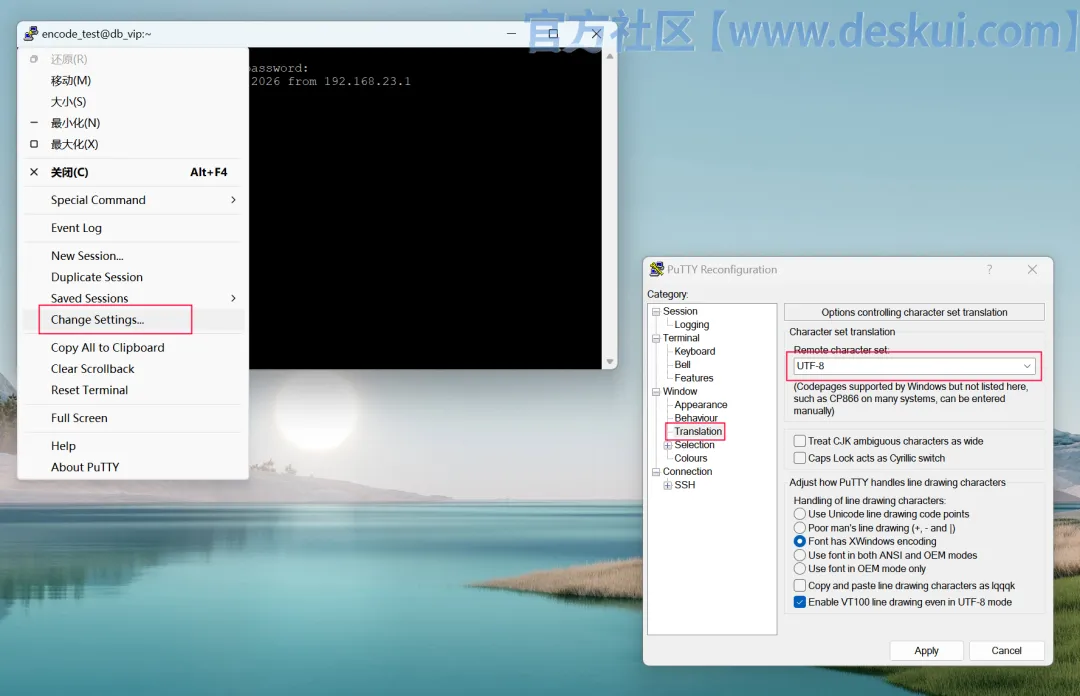Image resolution: width=1080 pixels, height=696 pixels.
Task: Select Logging category
Action: pyautogui.click(x=692, y=325)
